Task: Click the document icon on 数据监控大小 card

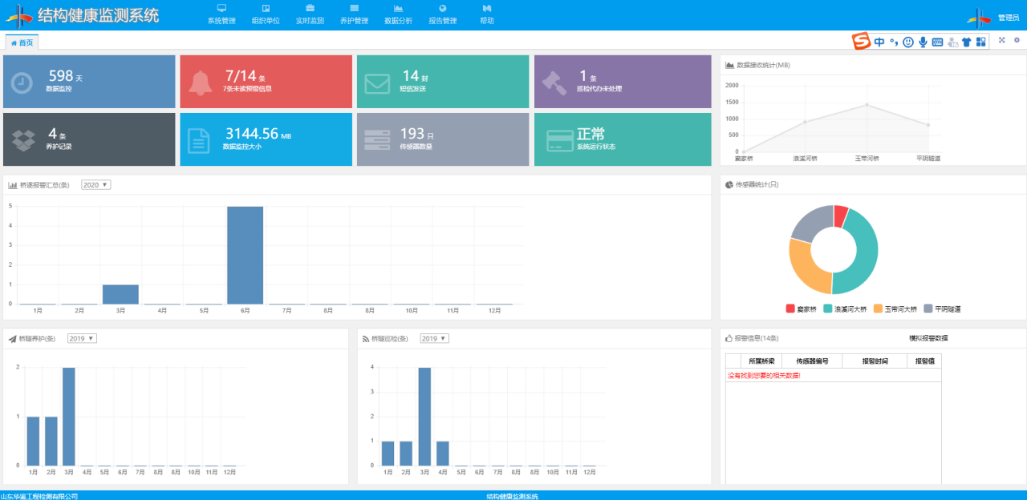Action: (200, 141)
